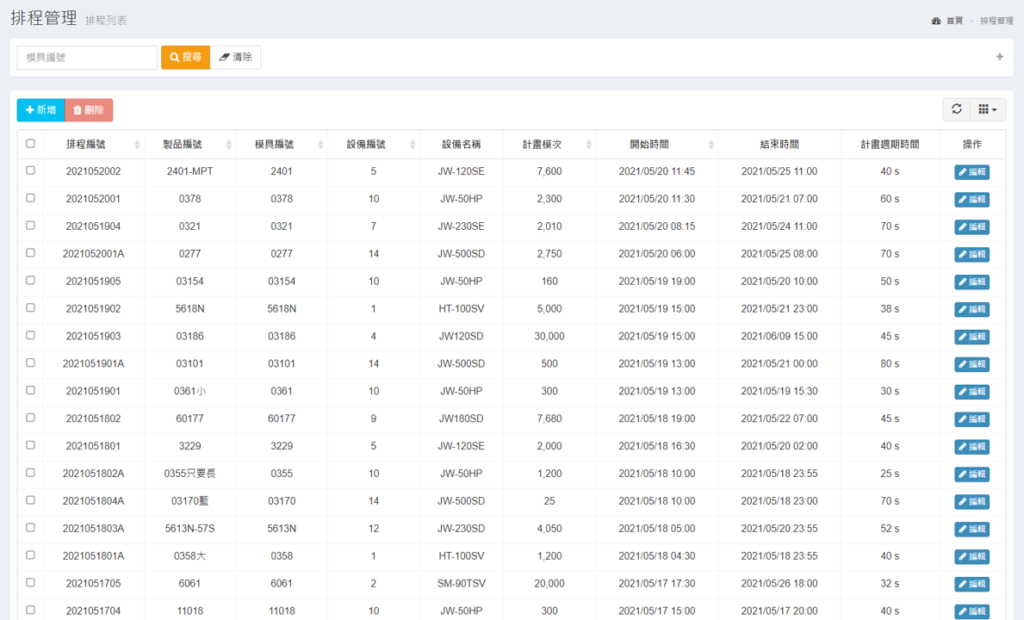Image resolution: width=1024 pixels, height=620 pixels.
Task: Click the home icon in the breadcrumb
Action: 937,20
